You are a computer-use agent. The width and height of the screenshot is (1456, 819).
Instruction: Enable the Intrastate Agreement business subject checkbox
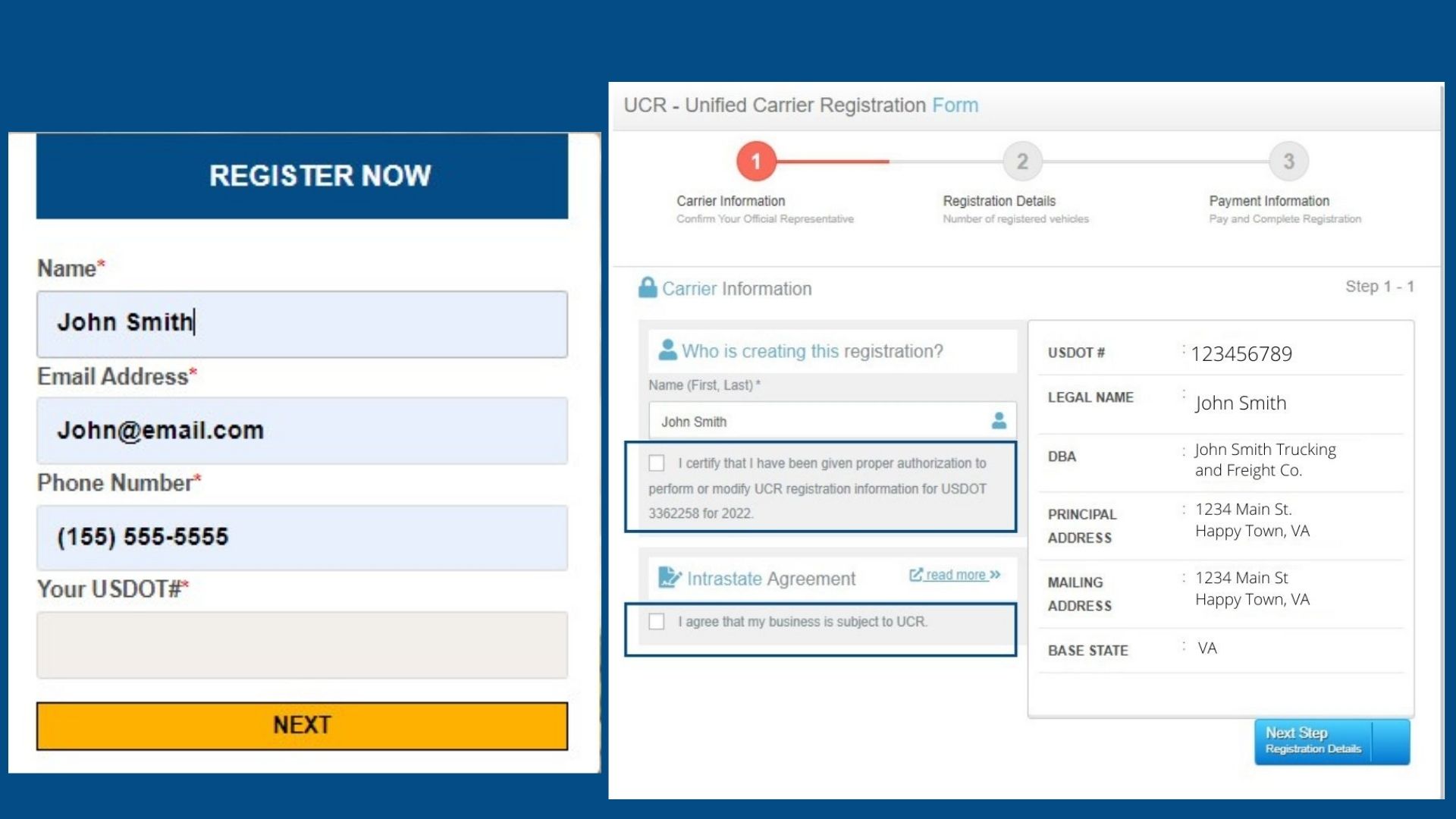tap(656, 621)
